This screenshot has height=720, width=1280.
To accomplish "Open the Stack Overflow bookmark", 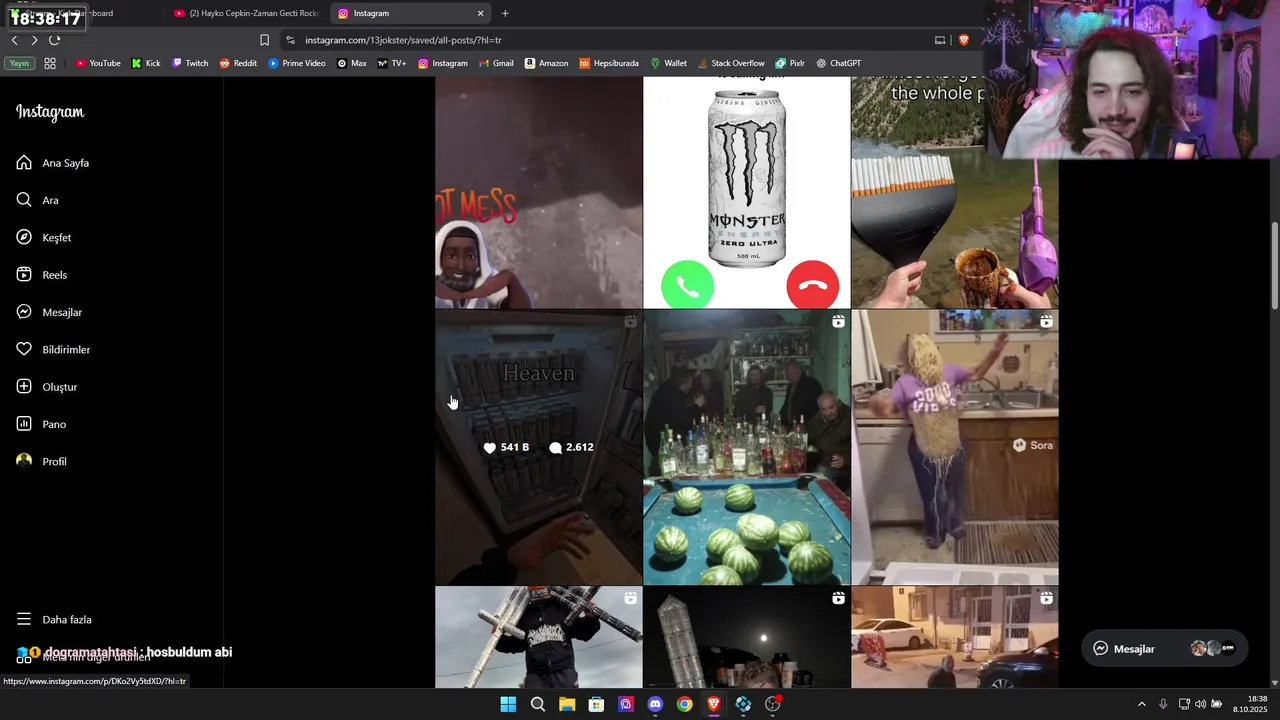I will pyautogui.click(x=731, y=63).
